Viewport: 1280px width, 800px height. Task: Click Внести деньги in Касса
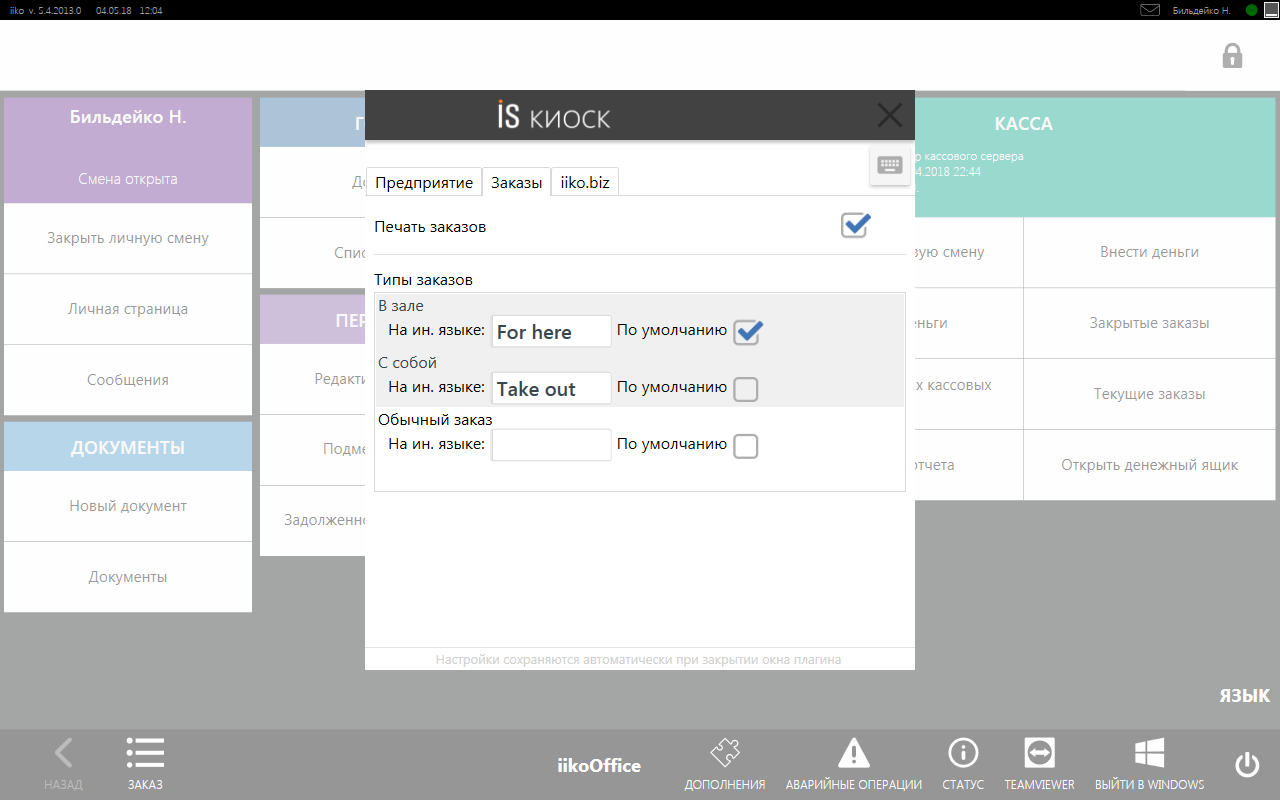tap(1149, 252)
